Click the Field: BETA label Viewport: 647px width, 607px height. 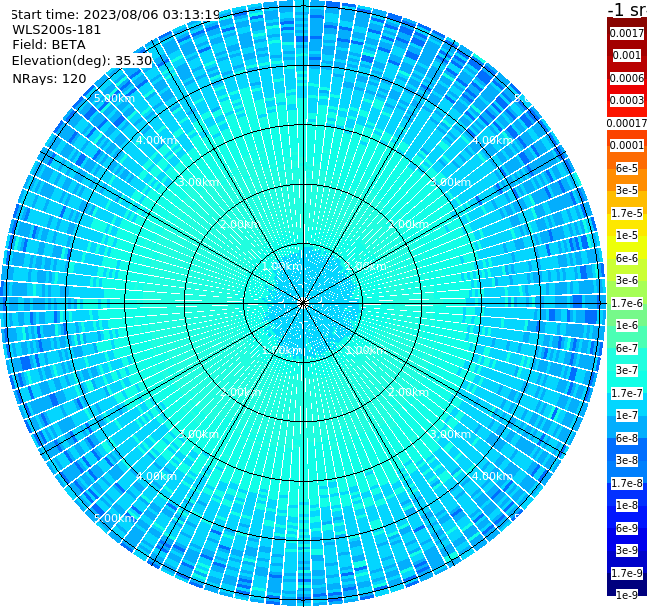[49, 45]
